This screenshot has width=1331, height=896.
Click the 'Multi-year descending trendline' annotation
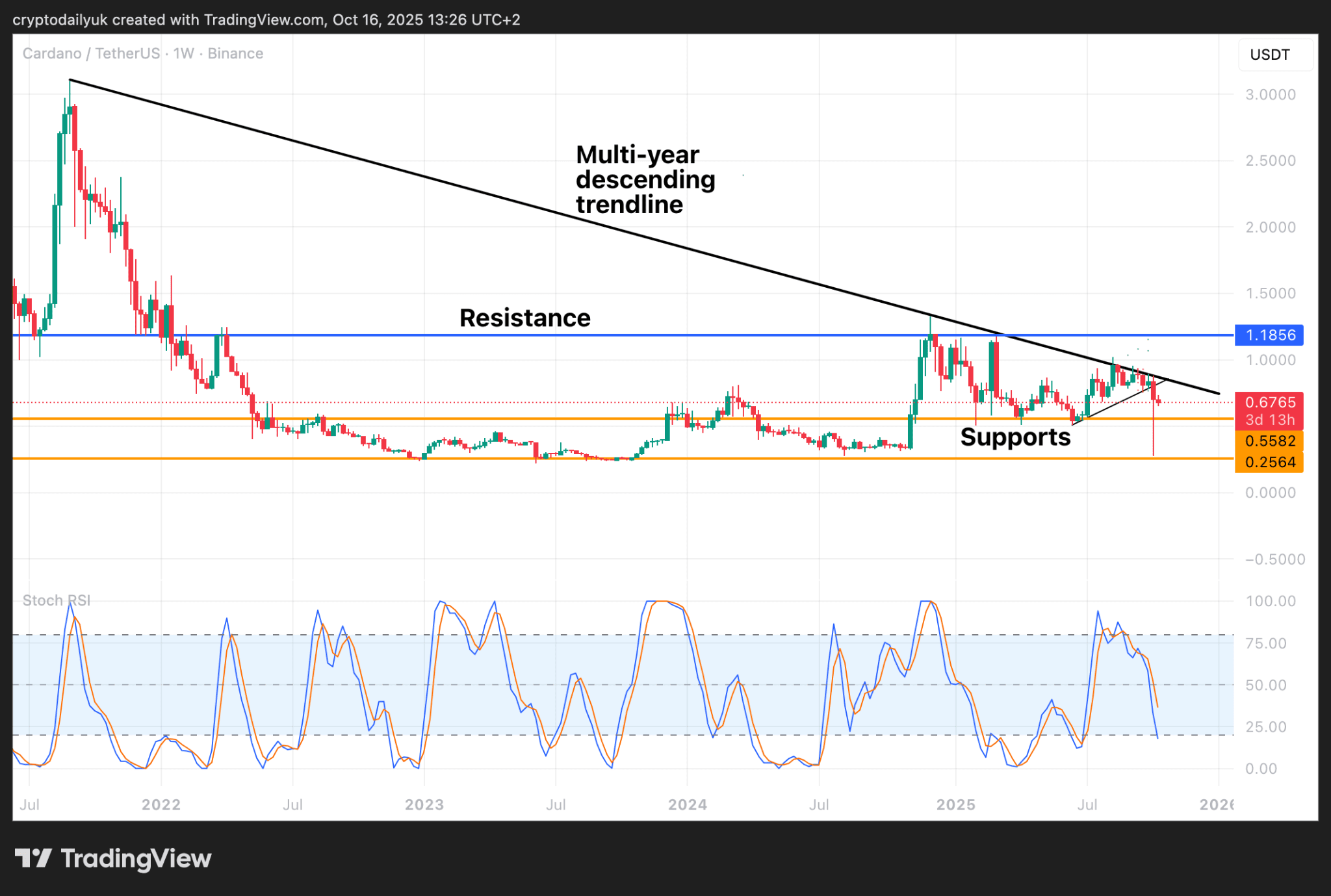tap(645, 180)
